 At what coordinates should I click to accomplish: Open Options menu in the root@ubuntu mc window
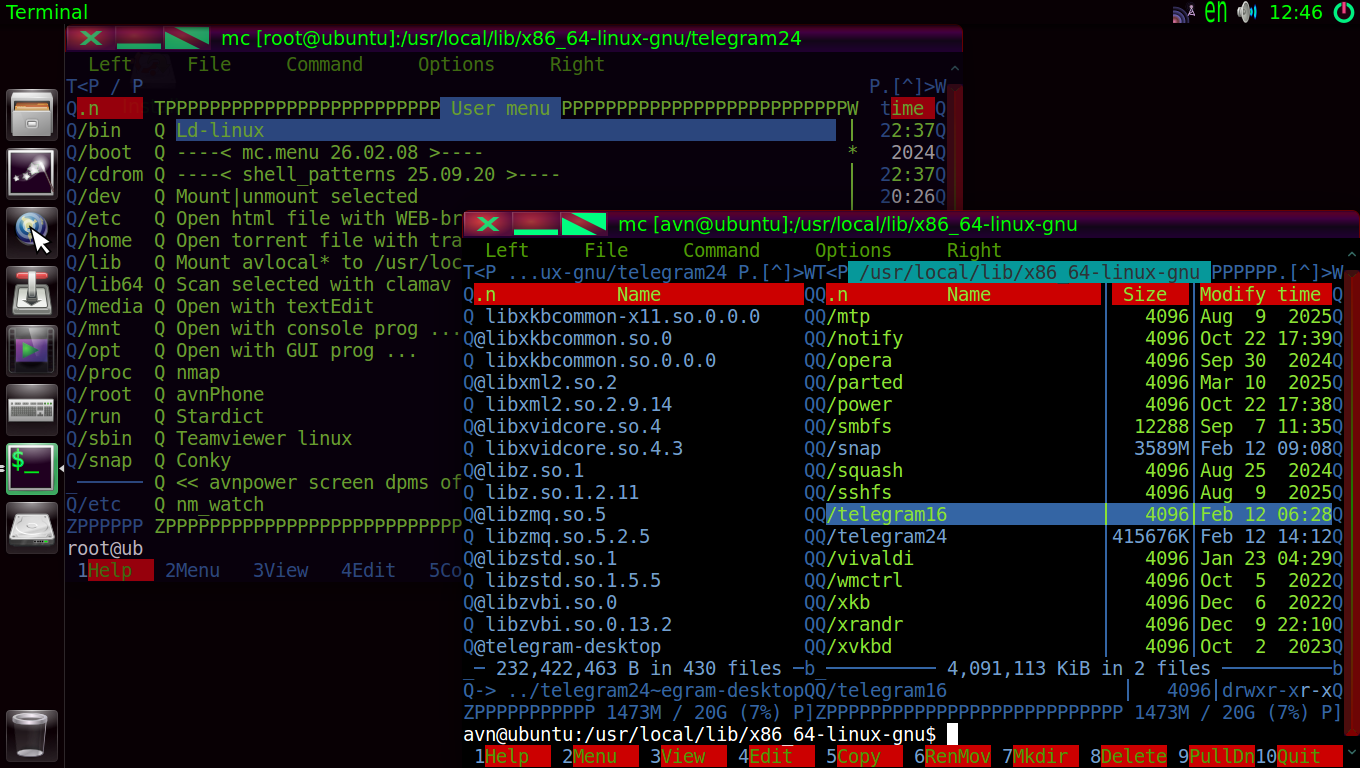[x=456, y=64]
